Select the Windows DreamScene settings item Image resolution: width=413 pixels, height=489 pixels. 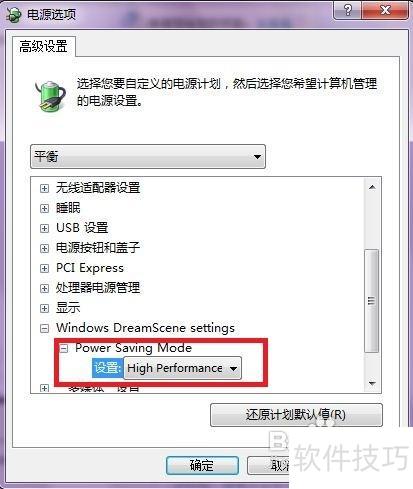click(x=145, y=328)
